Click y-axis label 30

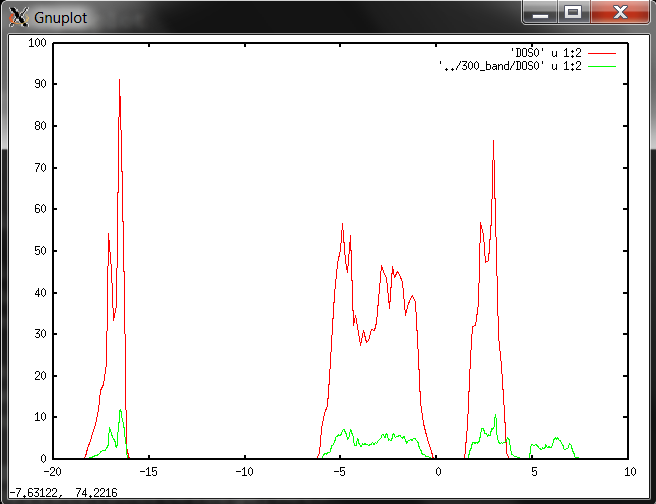(40, 334)
